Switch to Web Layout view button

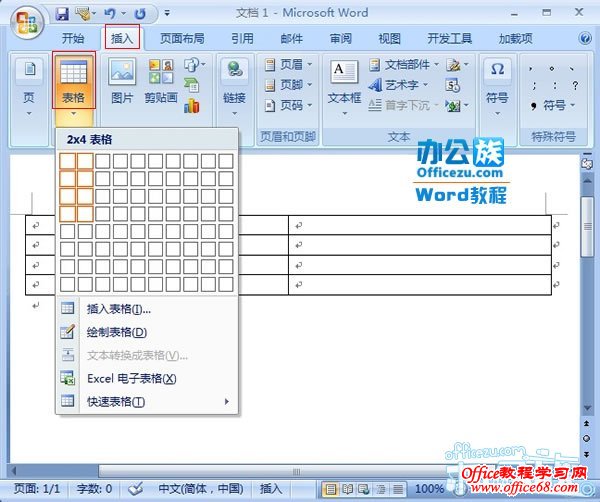click(364, 489)
